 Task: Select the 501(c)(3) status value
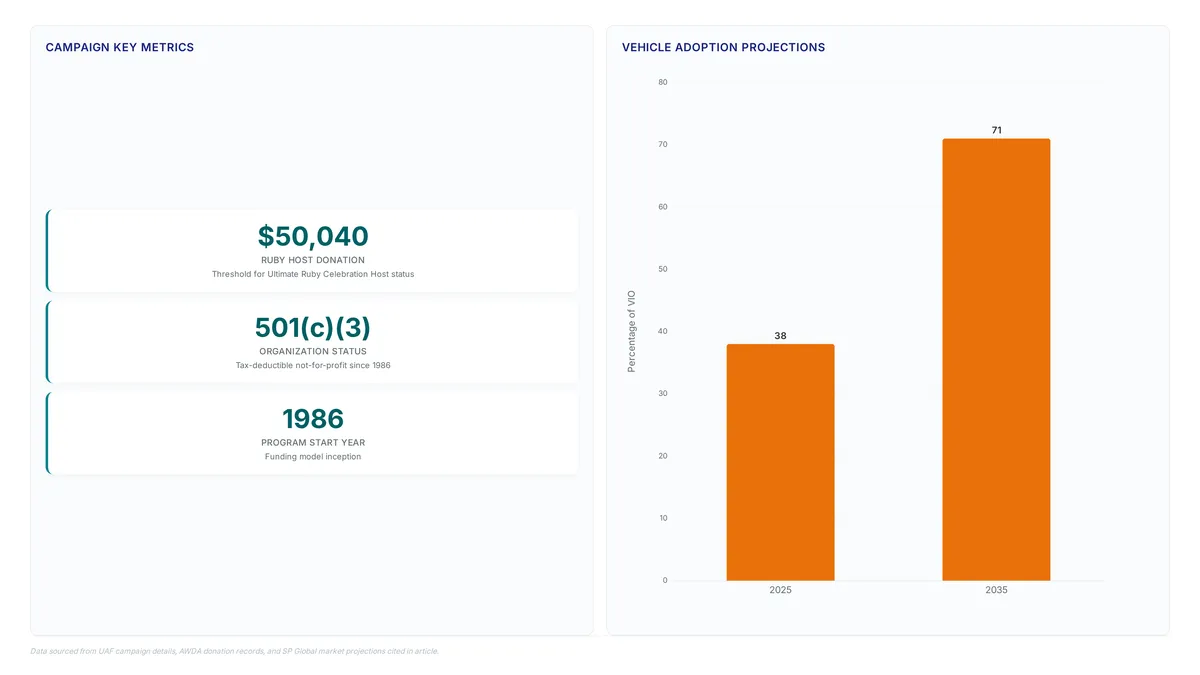click(x=313, y=327)
